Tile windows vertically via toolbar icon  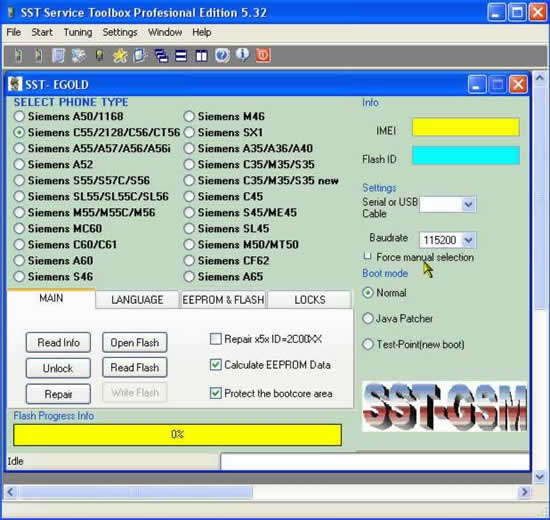click(201, 56)
